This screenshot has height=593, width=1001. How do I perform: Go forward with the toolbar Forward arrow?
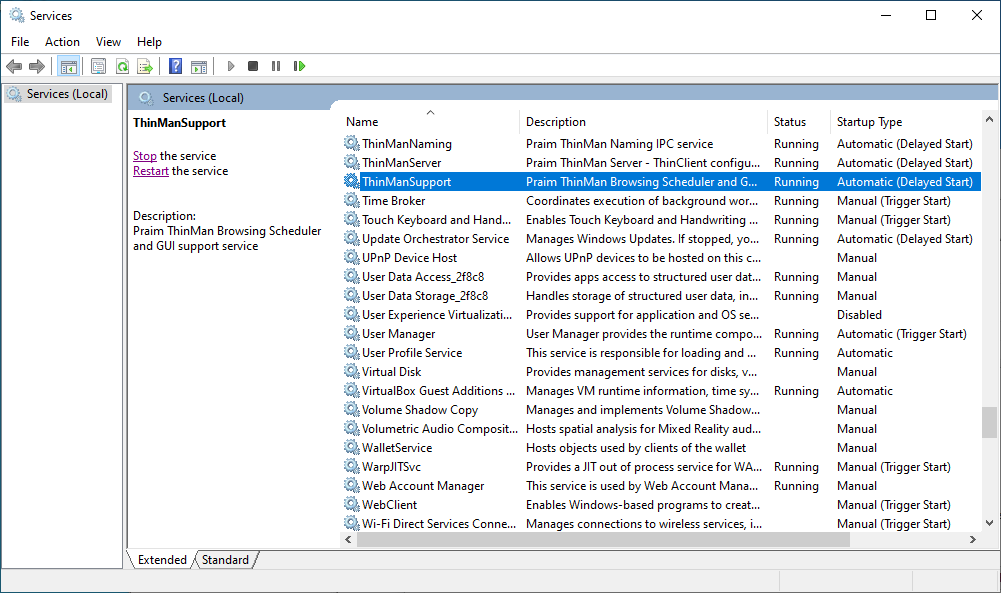coord(37,66)
